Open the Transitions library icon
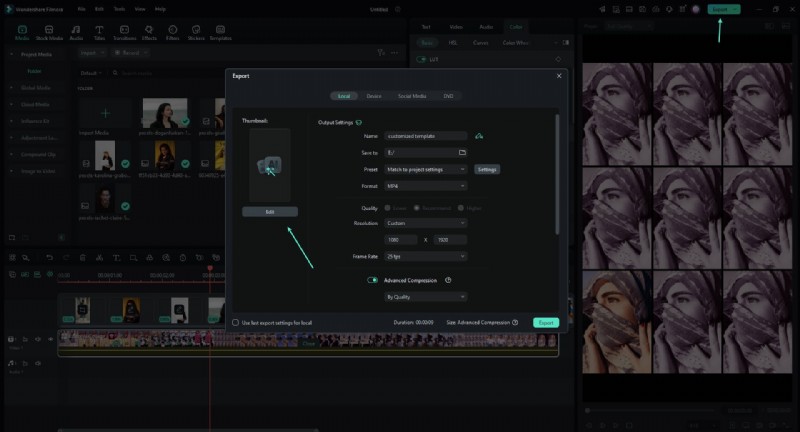 point(125,32)
